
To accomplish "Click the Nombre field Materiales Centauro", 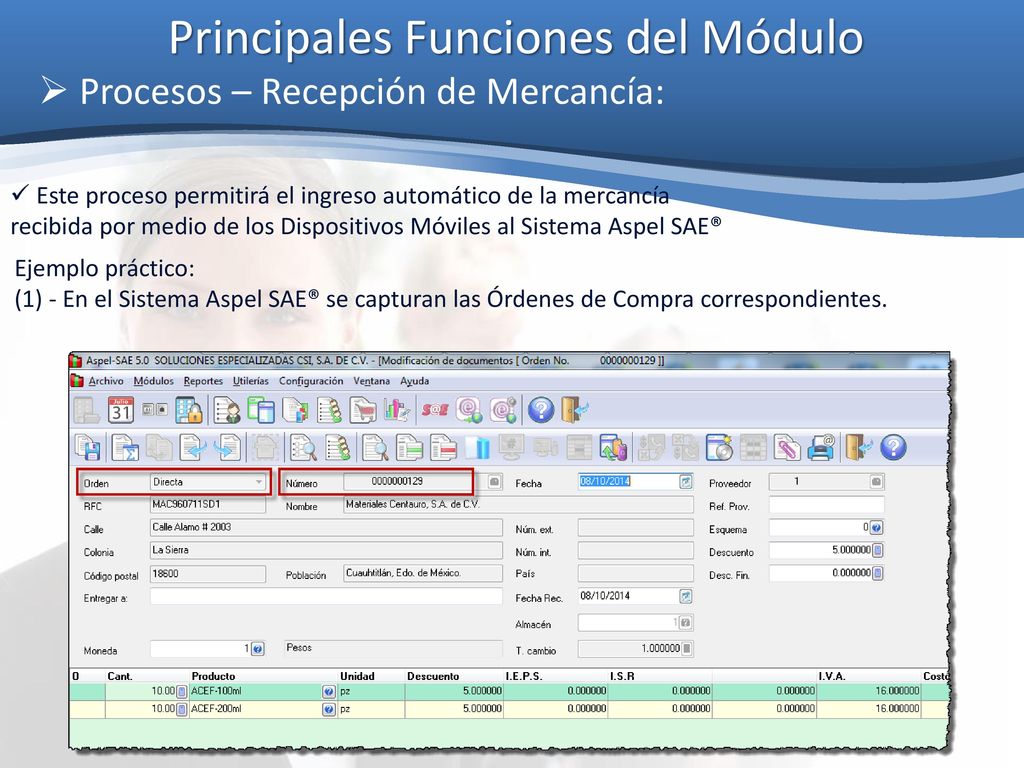I will (x=519, y=505).
